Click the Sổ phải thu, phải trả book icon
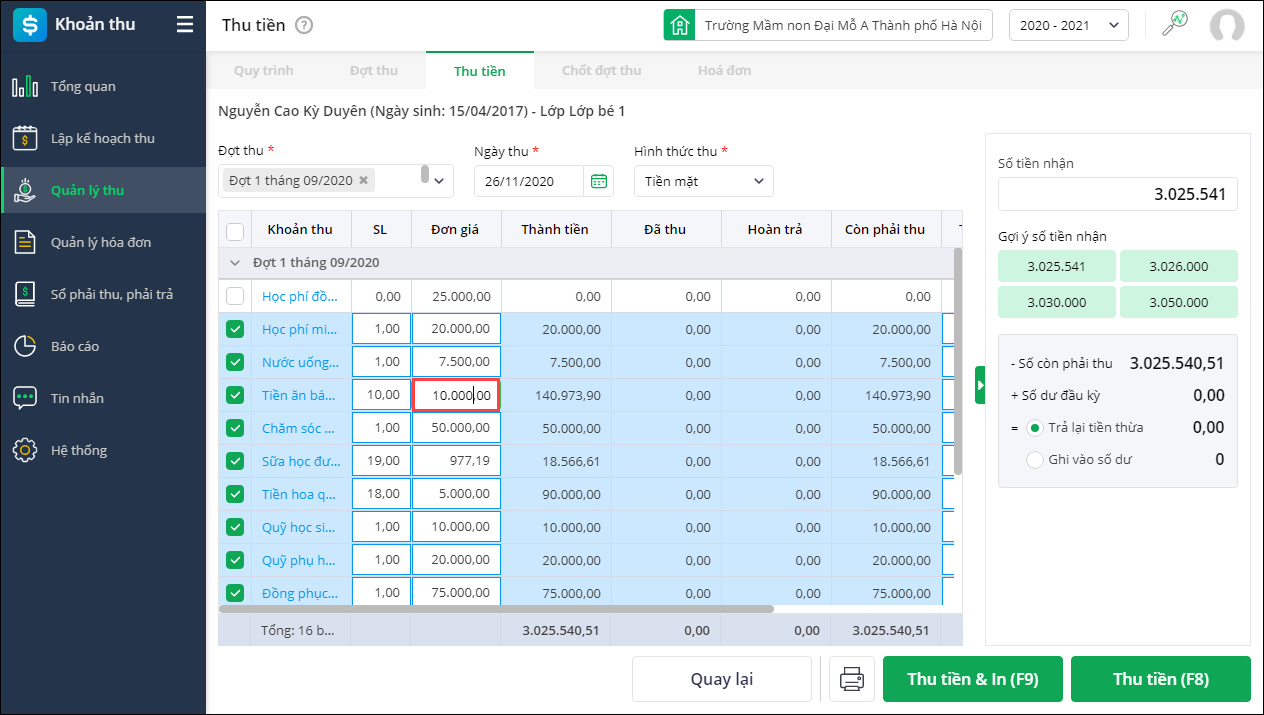The width and height of the screenshot is (1264, 715). 25,294
